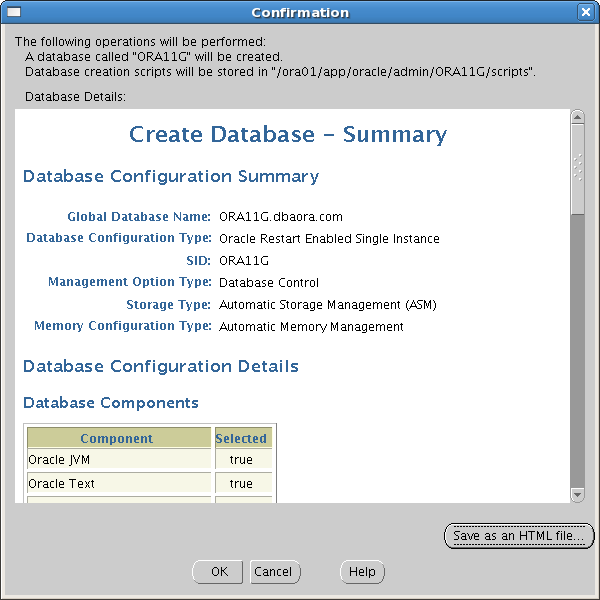Image resolution: width=600 pixels, height=600 pixels.
Task: Close the Confirmation dialog
Action: (585, 12)
